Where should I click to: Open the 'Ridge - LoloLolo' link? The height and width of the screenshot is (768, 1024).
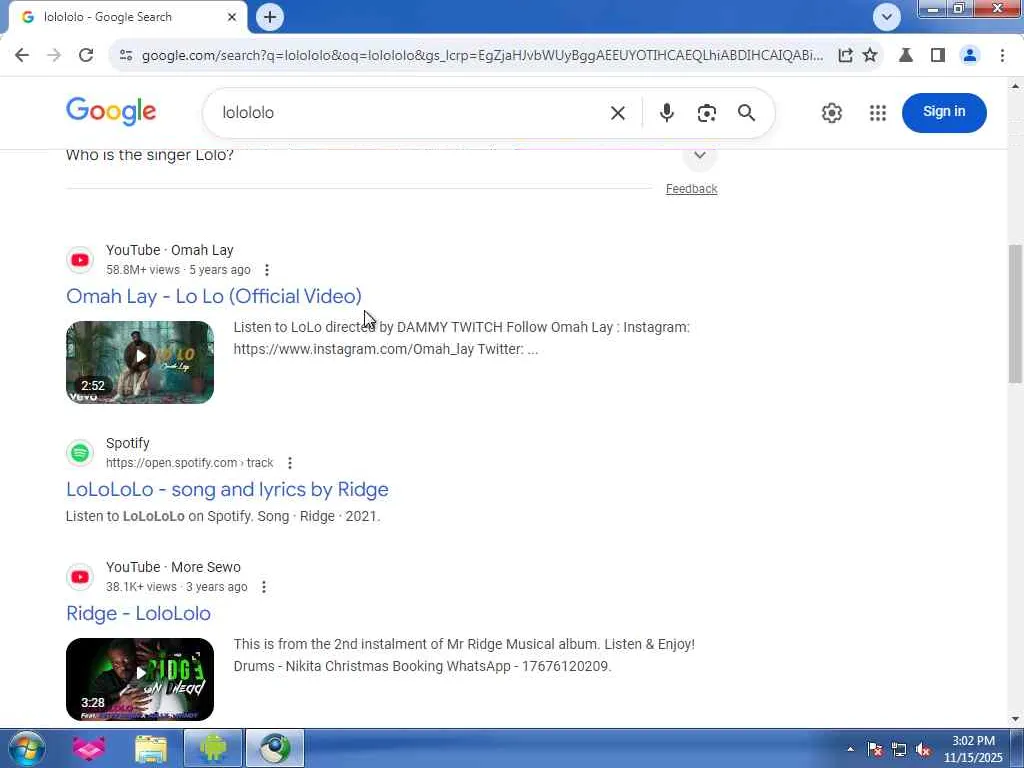click(x=138, y=614)
